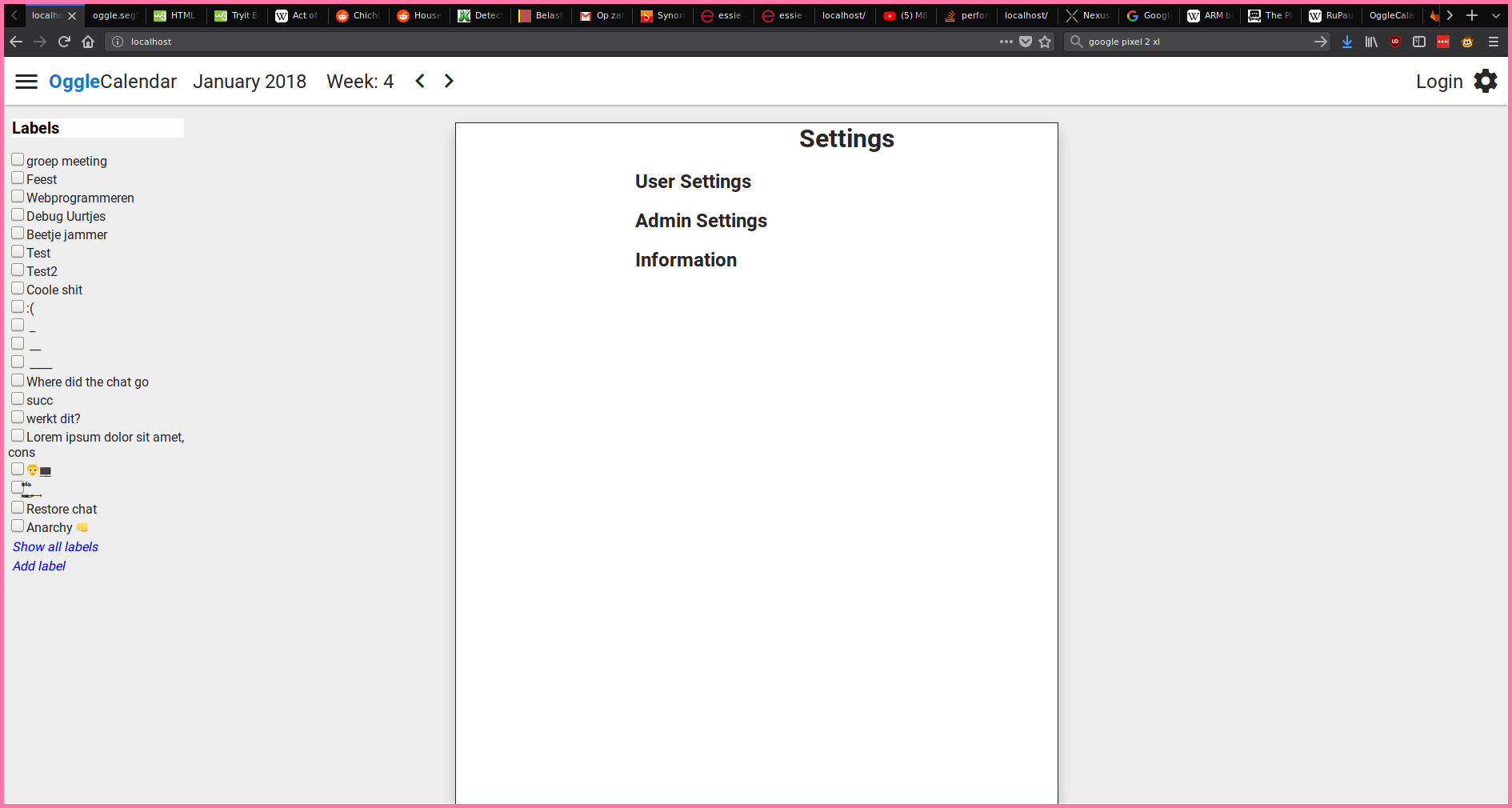Enable the groep meeting label checkbox
Viewport: 1512px width, 808px height.
[x=18, y=160]
